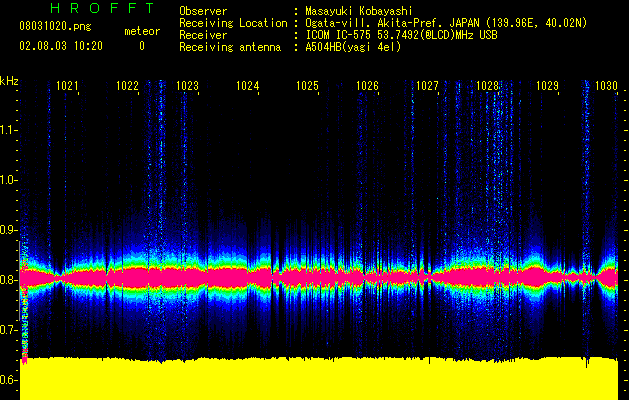Click the 1023 time marker

pyautogui.click(x=187, y=86)
